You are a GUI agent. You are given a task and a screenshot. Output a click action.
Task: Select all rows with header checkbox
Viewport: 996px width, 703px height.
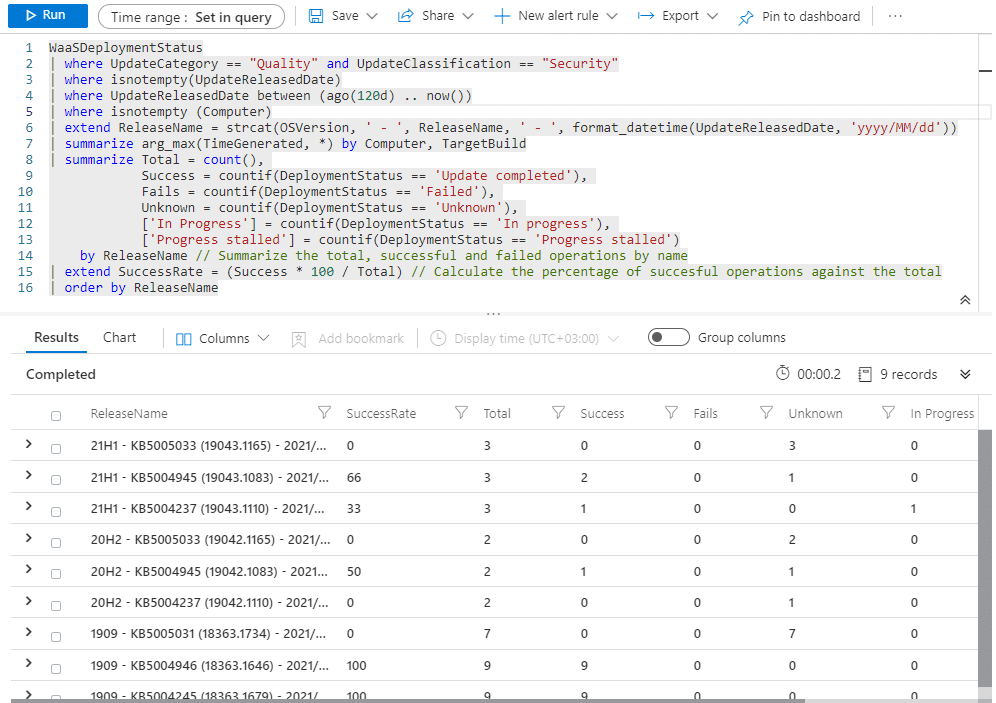(56, 416)
